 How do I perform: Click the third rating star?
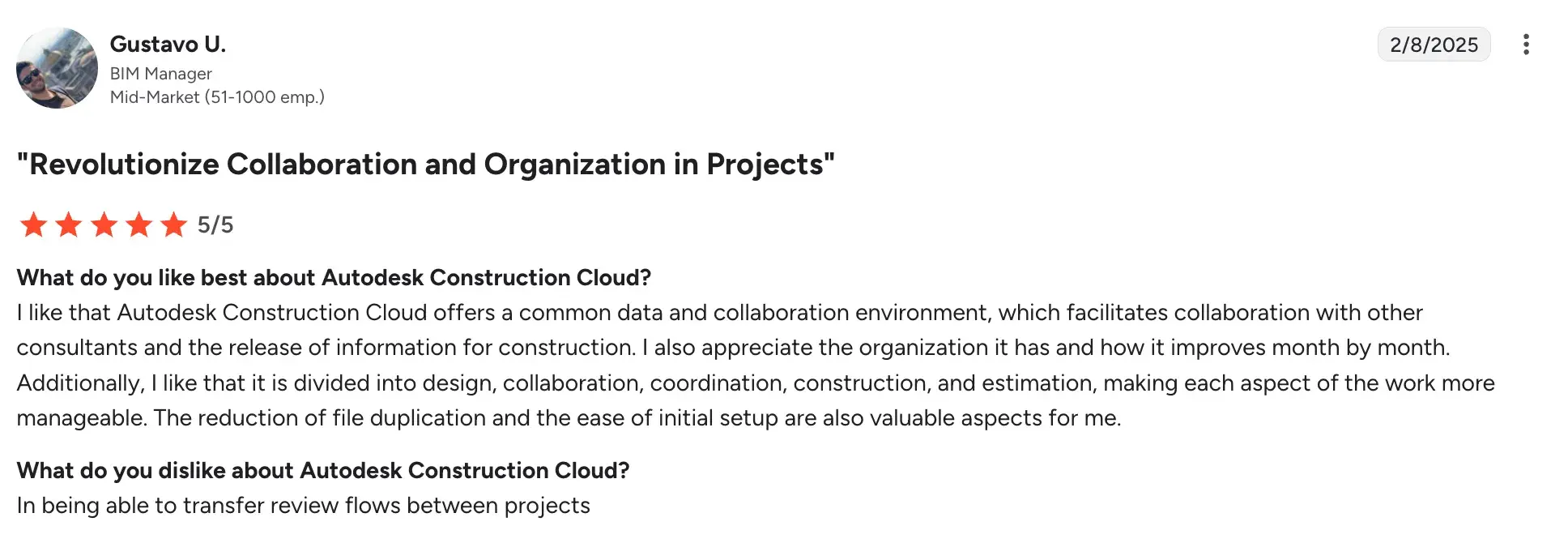tap(104, 224)
